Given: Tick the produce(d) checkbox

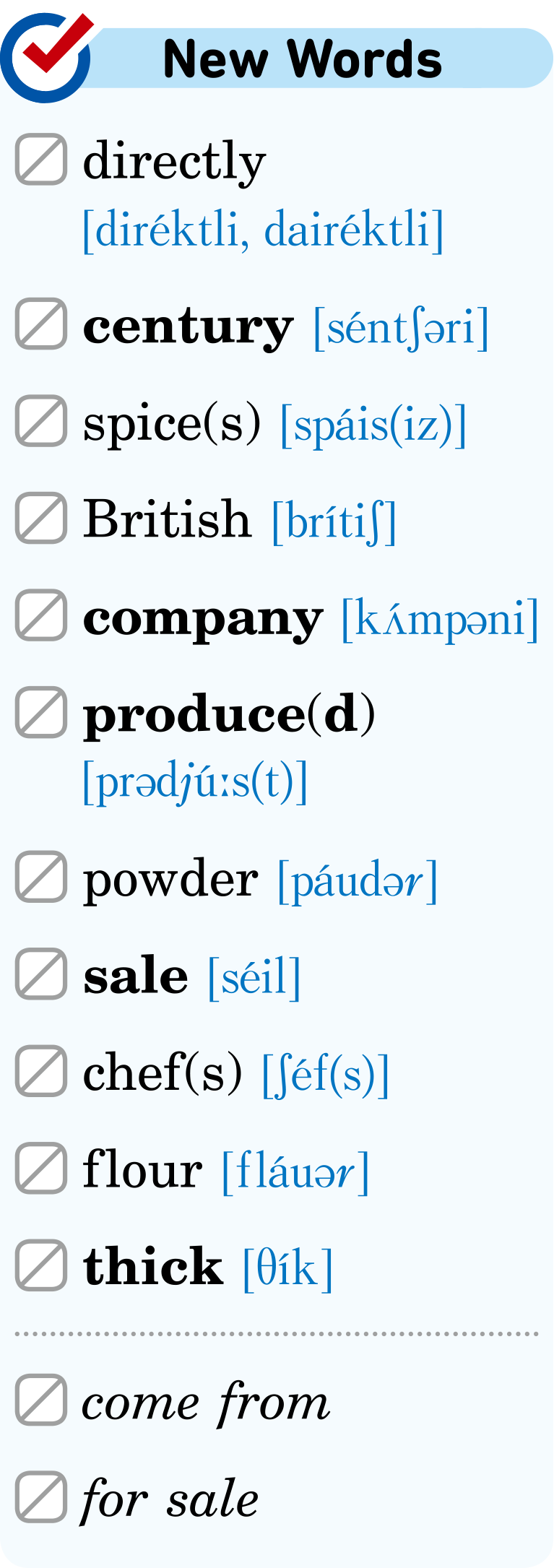Looking at the screenshot, I should pyautogui.click(x=41, y=712).
